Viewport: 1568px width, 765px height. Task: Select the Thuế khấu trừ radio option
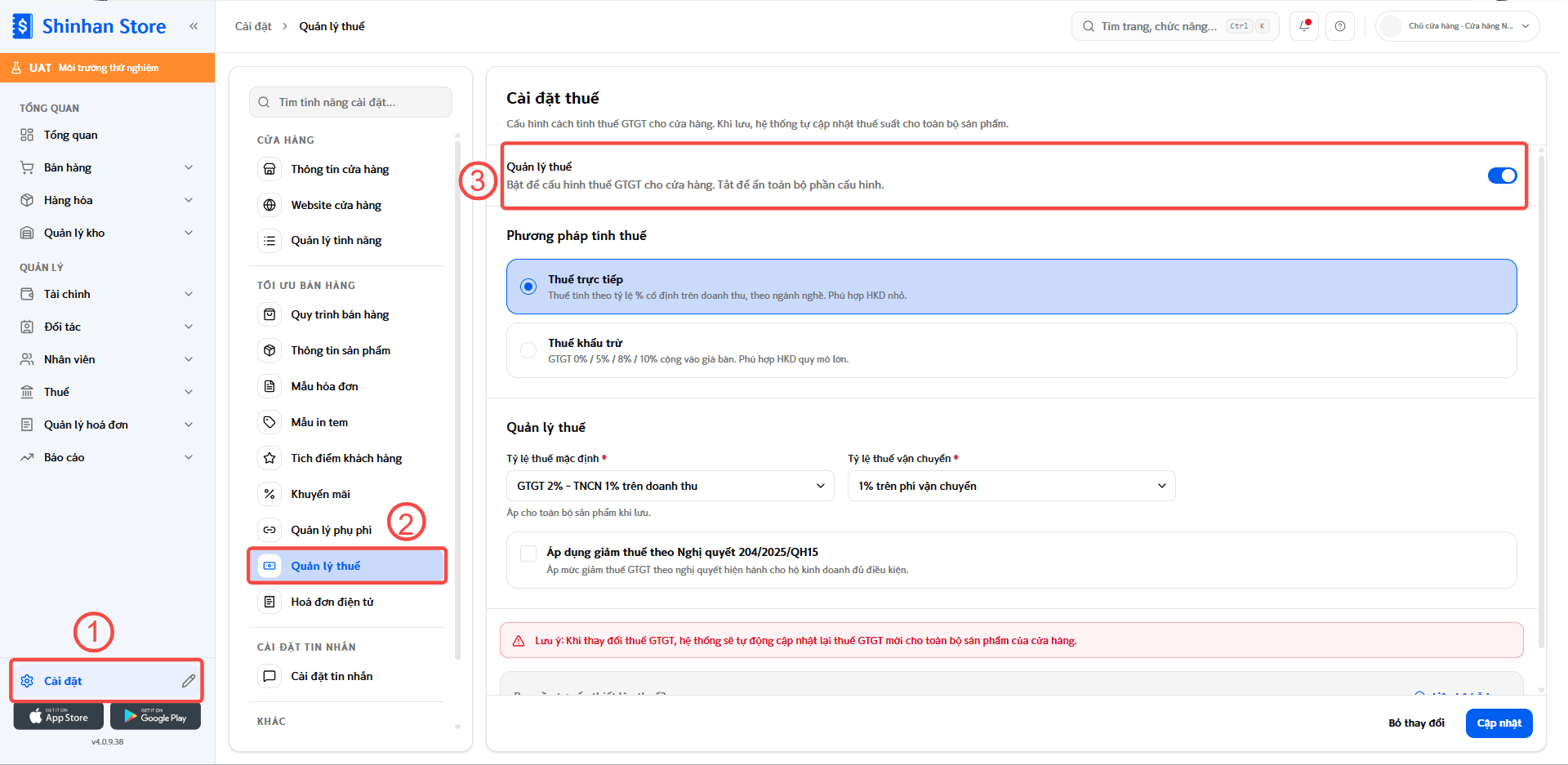pyautogui.click(x=528, y=350)
